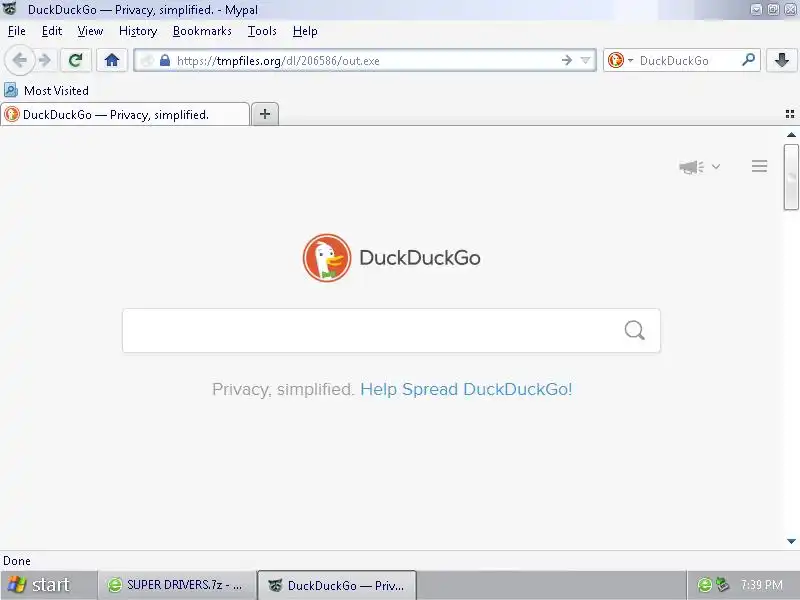Follow the Help Spread DuckDuckGo! link

pyautogui.click(x=466, y=389)
